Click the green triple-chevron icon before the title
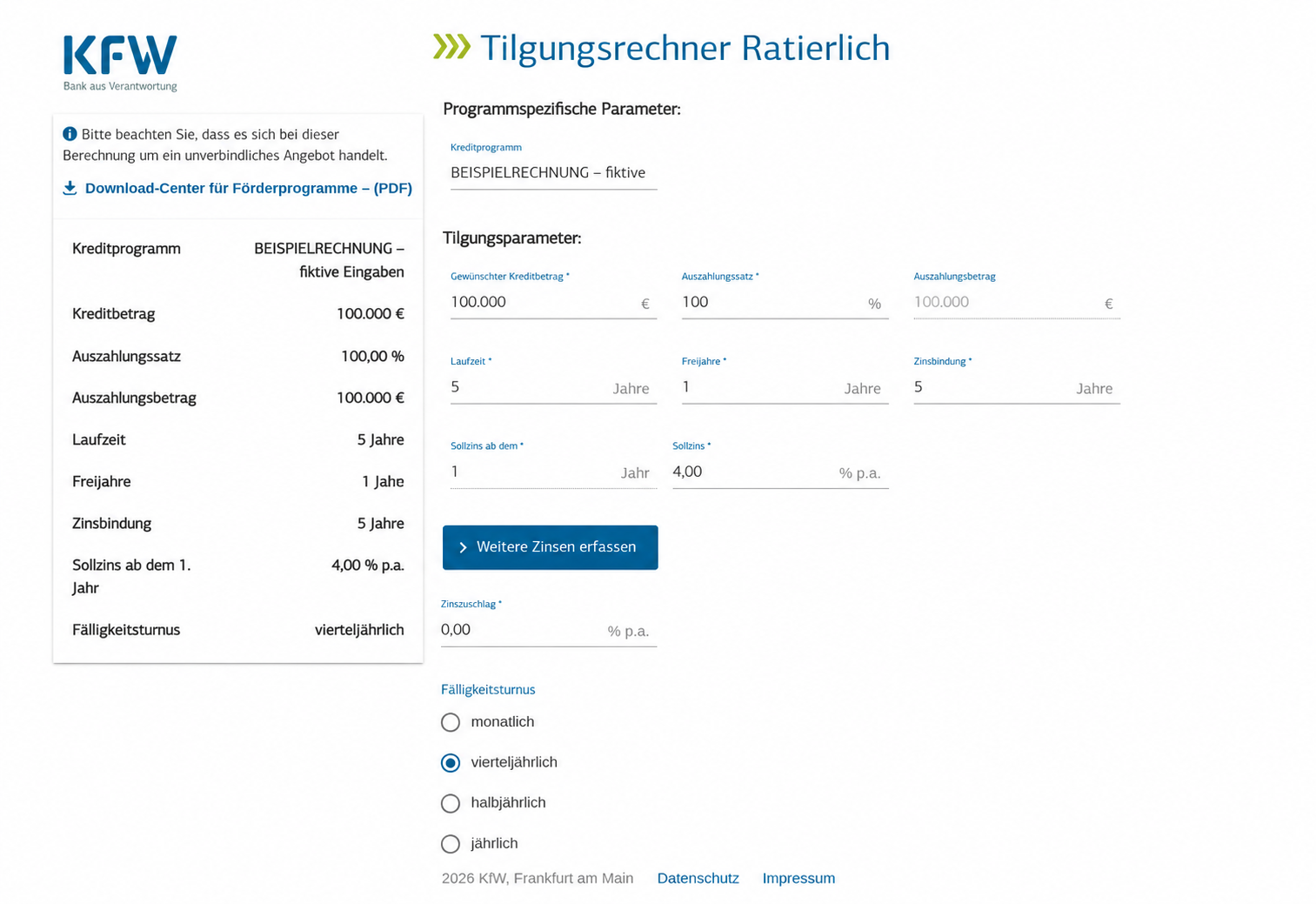 [452, 47]
